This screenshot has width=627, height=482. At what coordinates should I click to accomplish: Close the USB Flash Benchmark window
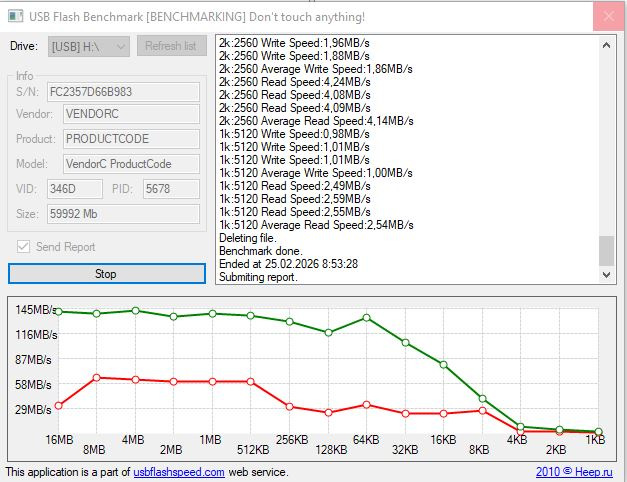[609, 16]
